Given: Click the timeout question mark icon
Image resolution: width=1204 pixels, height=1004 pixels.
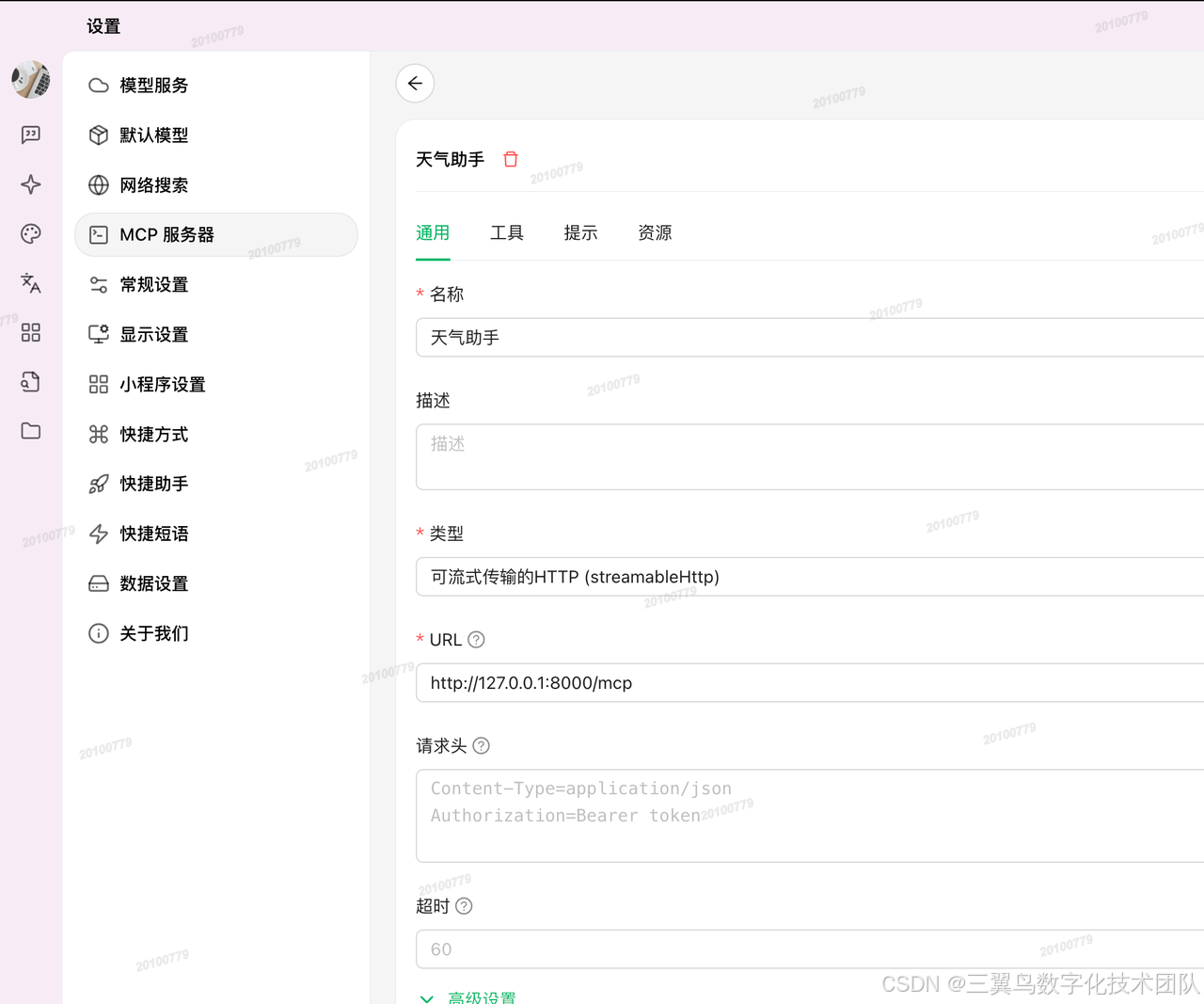Looking at the screenshot, I should [464, 905].
